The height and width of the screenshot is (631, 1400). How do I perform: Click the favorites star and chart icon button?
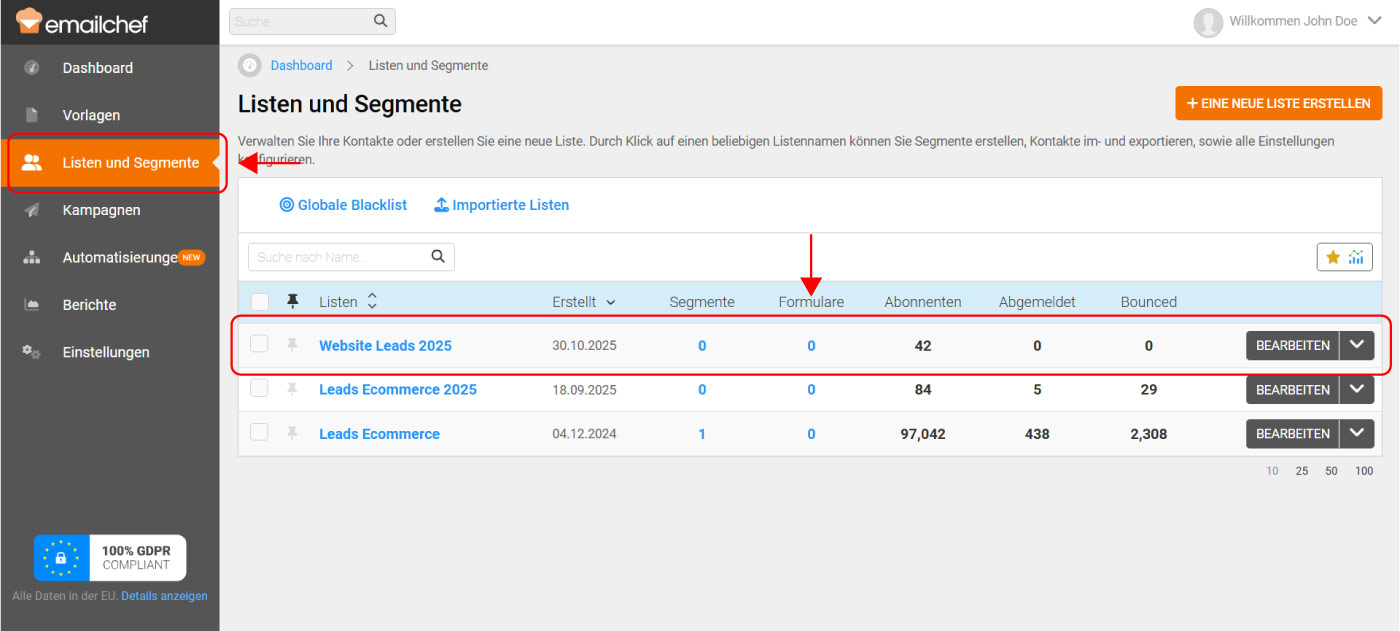pos(1344,257)
